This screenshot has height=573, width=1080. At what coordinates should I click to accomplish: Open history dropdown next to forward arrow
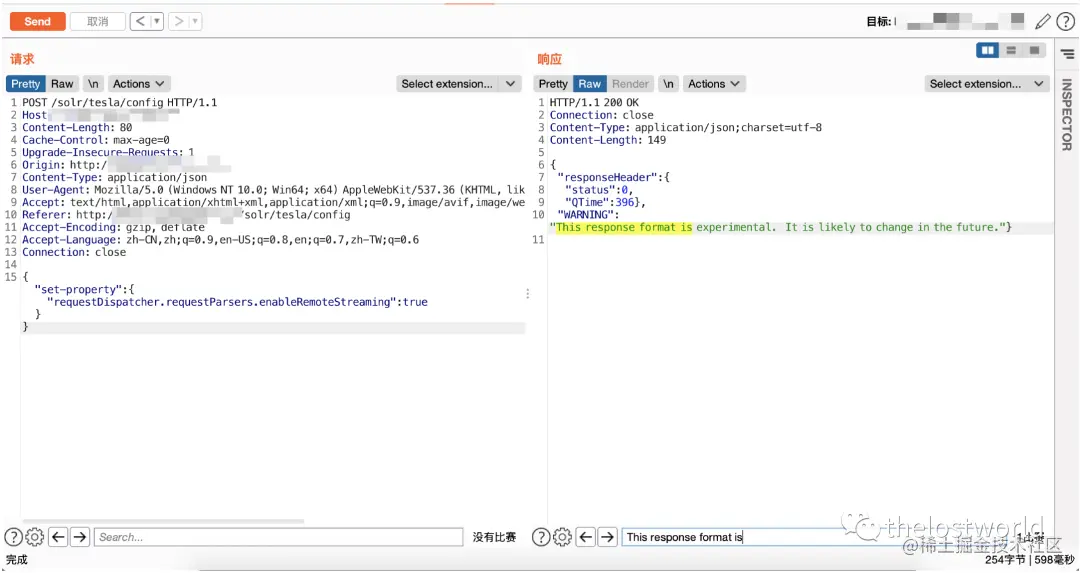[196, 21]
